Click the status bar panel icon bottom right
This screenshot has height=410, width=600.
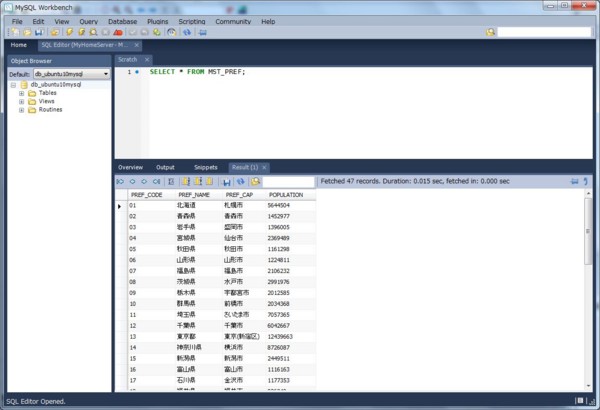pyautogui.click(x=580, y=401)
